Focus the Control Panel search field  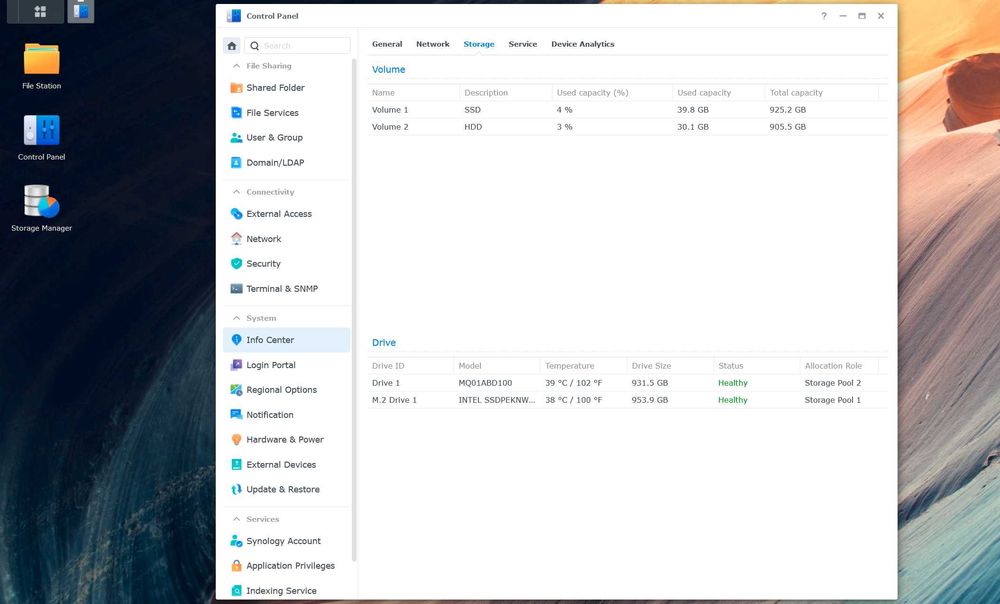click(x=297, y=46)
